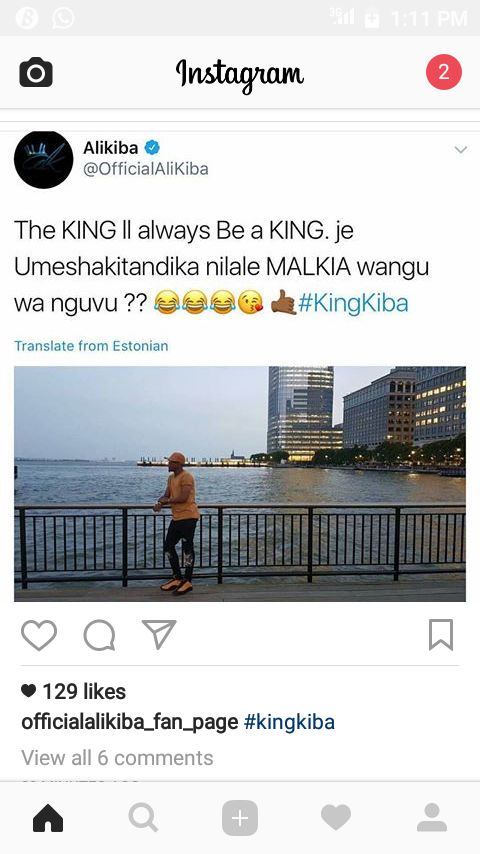Image resolution: width=480 pixels, height=854 pixels.
Task: Open the Search tab
Action: coord(144,818)
